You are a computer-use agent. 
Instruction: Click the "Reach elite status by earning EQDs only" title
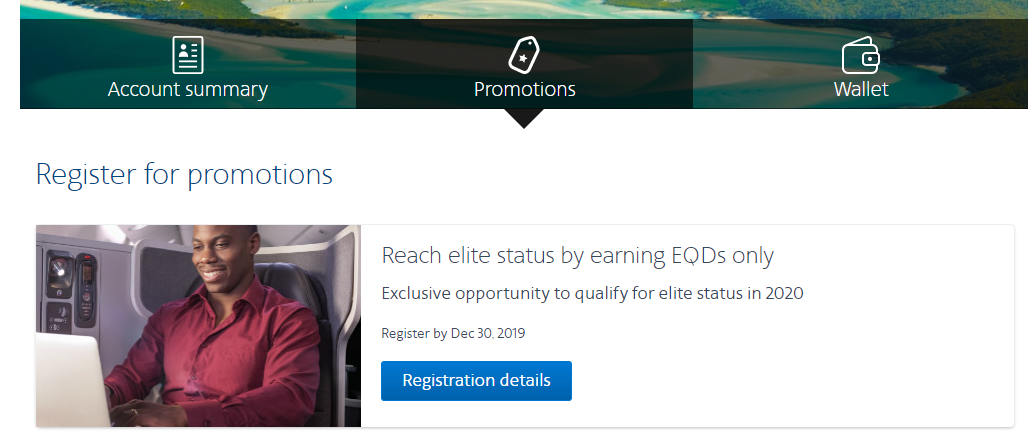click(578, 255)
